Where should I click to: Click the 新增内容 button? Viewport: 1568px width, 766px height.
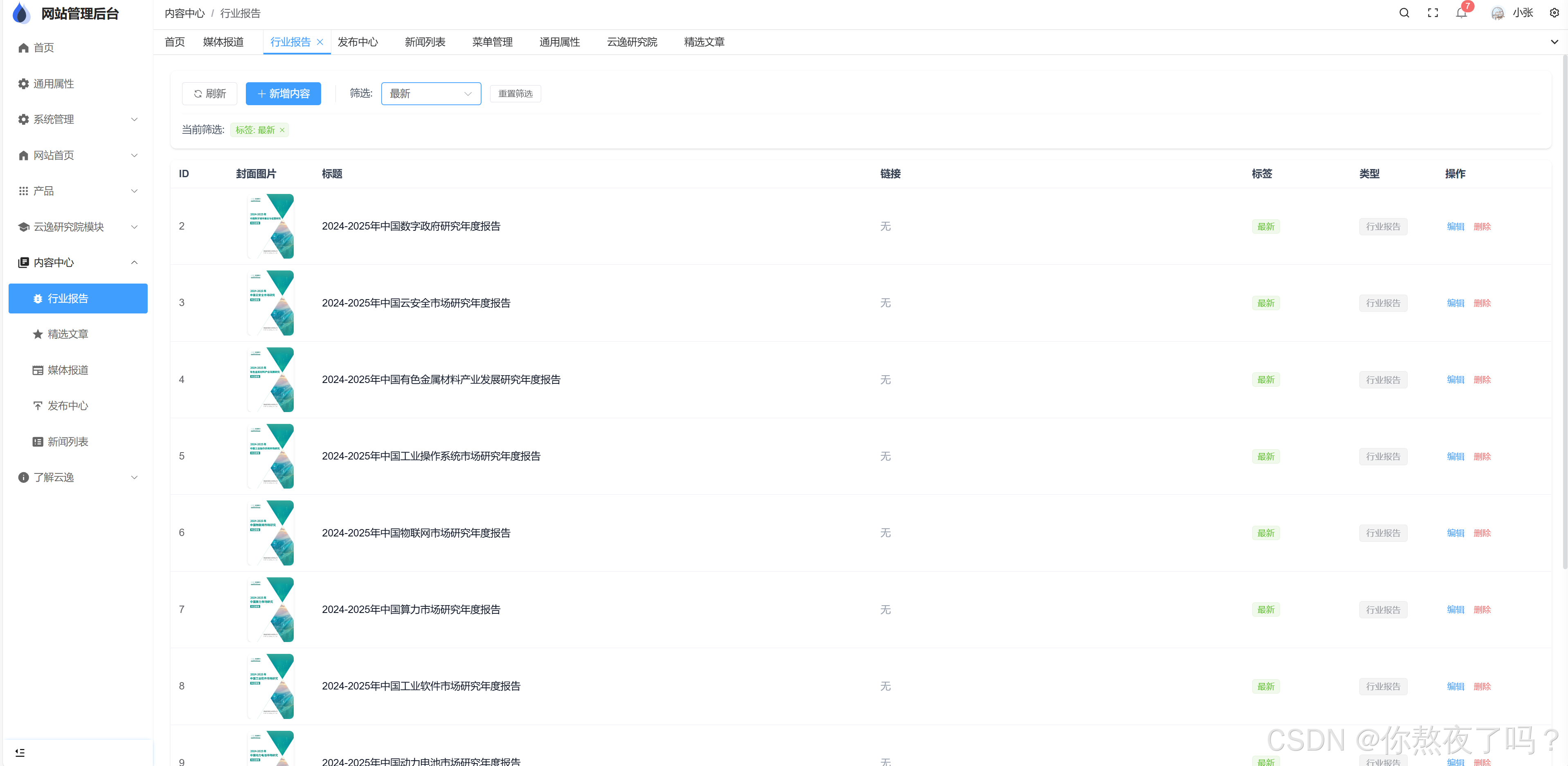pos(283,94)
